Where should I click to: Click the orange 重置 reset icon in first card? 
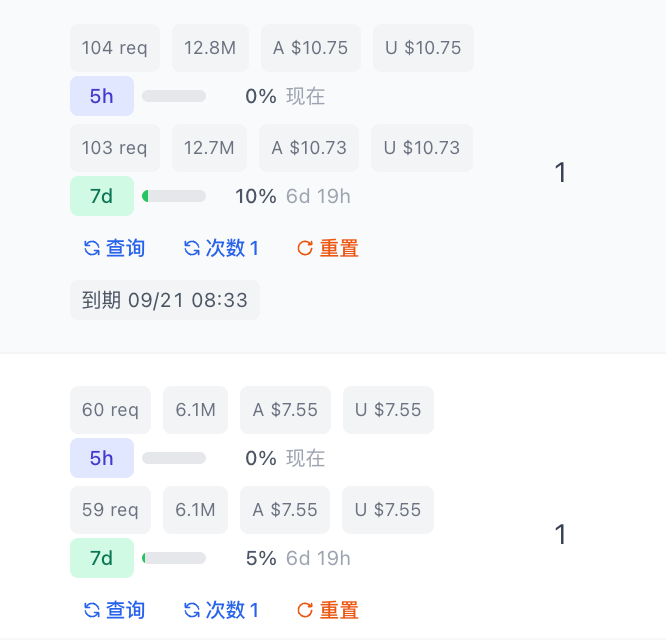tap(305, 248)
